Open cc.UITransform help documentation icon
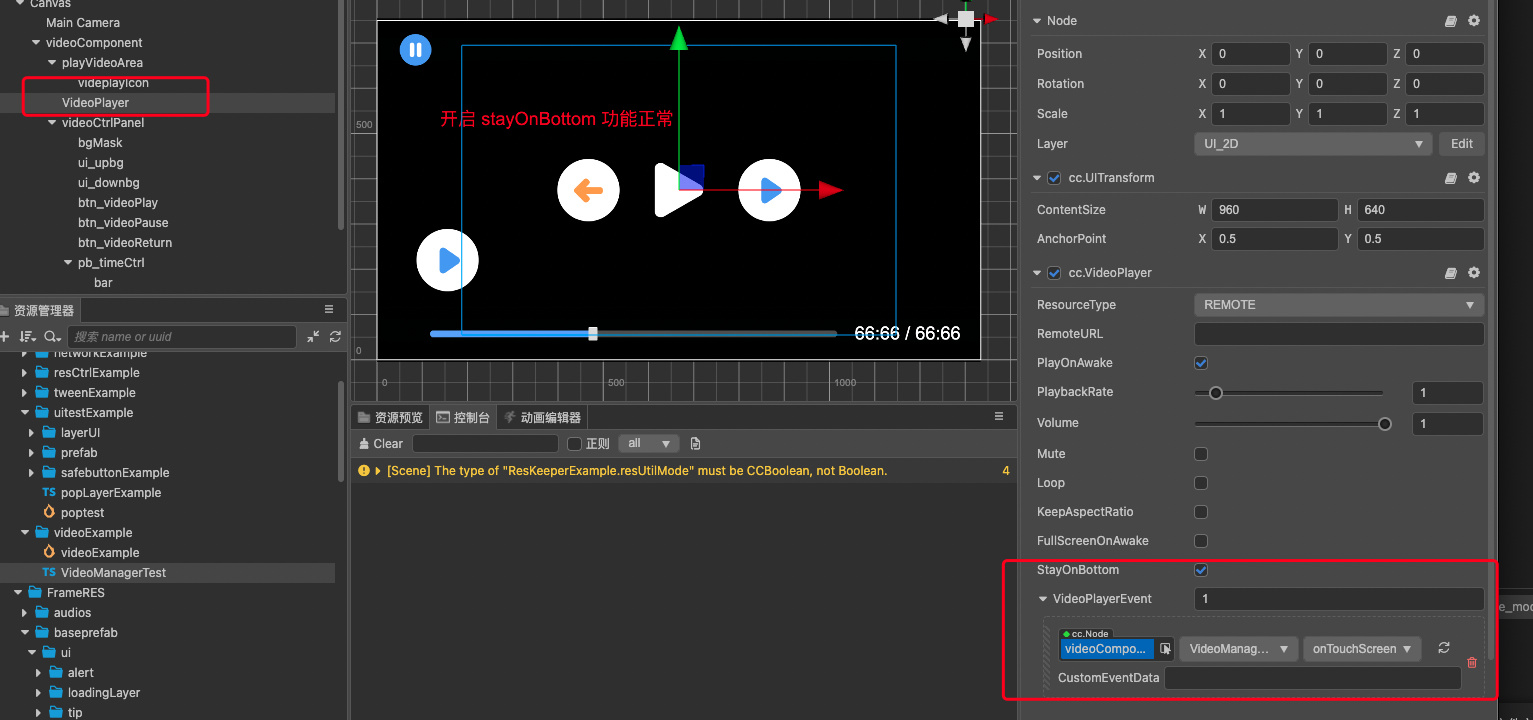This screenshot has height=720, width=1533. [1451, 178]
